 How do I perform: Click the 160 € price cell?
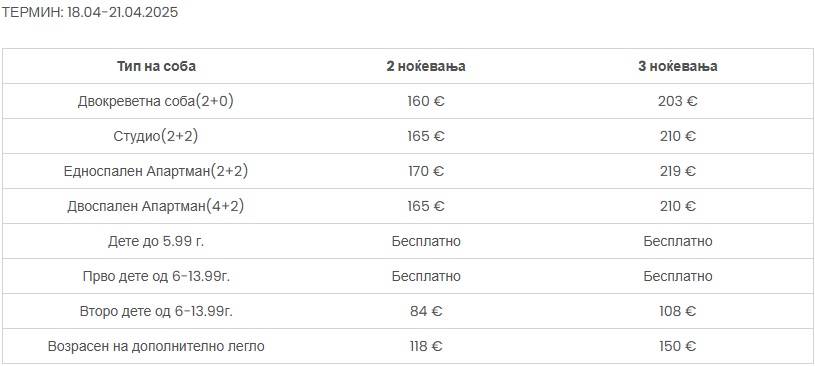pyautogui.click(x=426, y=101)
